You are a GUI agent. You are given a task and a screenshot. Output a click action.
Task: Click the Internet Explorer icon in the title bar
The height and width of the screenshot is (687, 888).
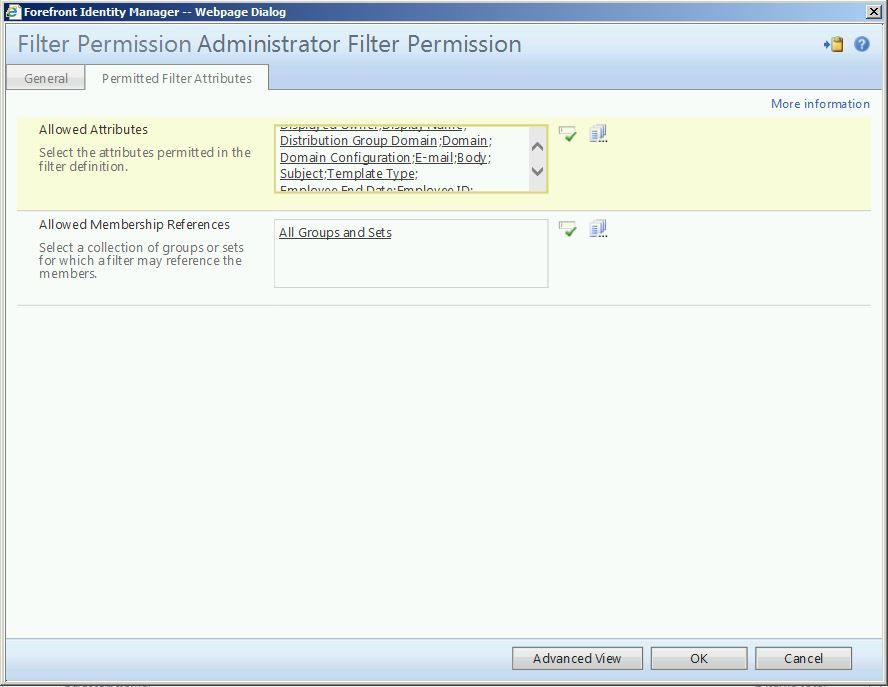pyautogui.click(x=13, y=12)
